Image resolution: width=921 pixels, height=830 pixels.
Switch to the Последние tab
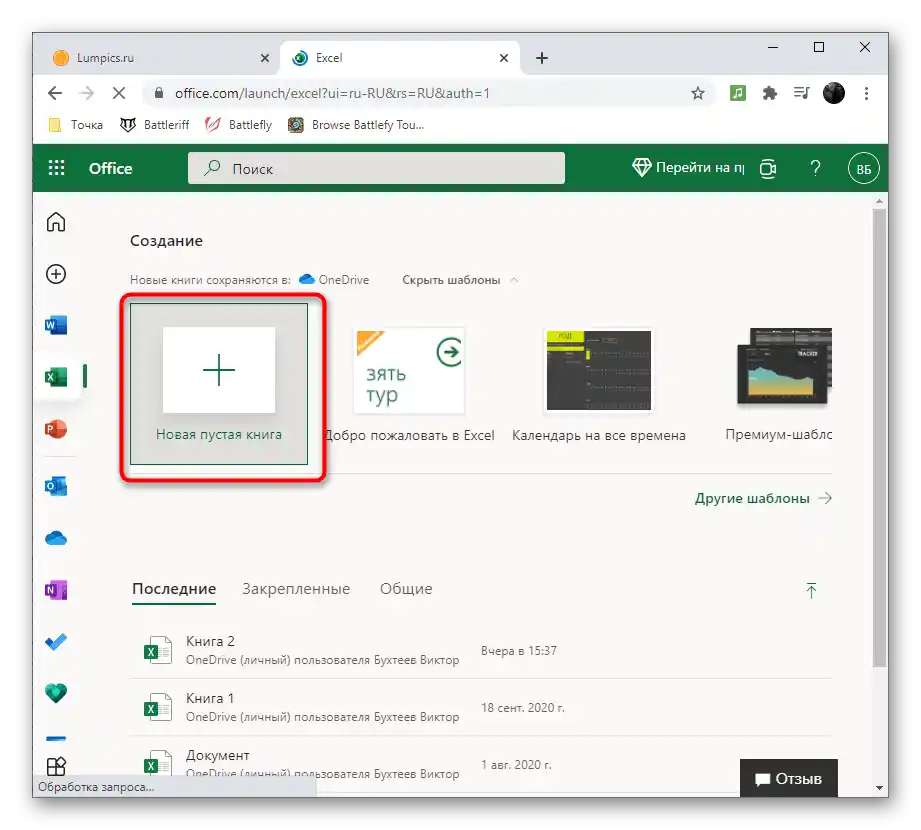pos(174,589)
